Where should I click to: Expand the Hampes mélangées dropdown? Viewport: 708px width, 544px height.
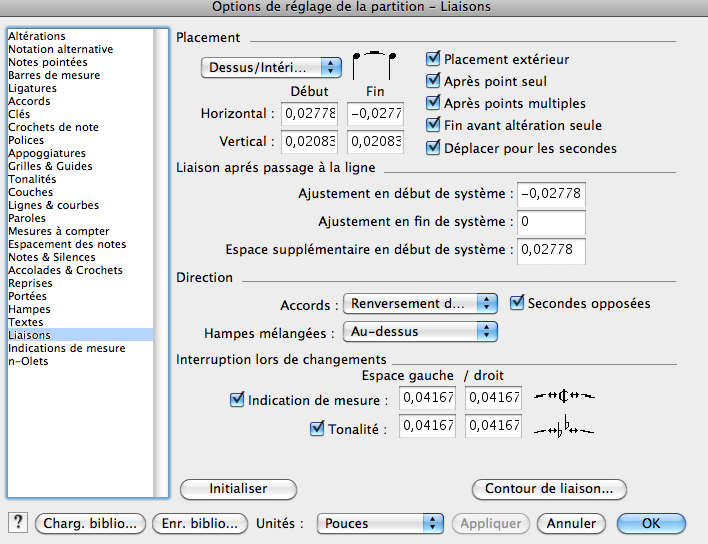(420, 331)
